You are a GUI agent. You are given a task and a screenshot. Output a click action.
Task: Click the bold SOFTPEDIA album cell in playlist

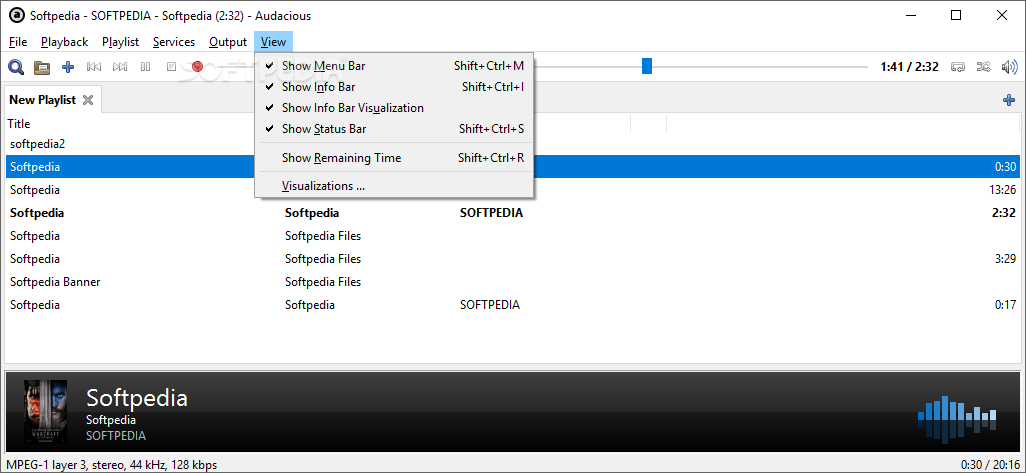coord(491,213)
